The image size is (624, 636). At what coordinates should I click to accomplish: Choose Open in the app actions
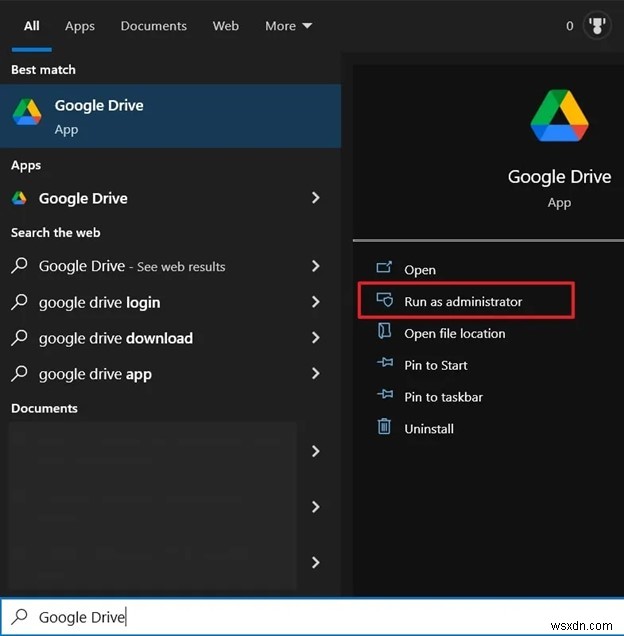(x=420, y=270)
